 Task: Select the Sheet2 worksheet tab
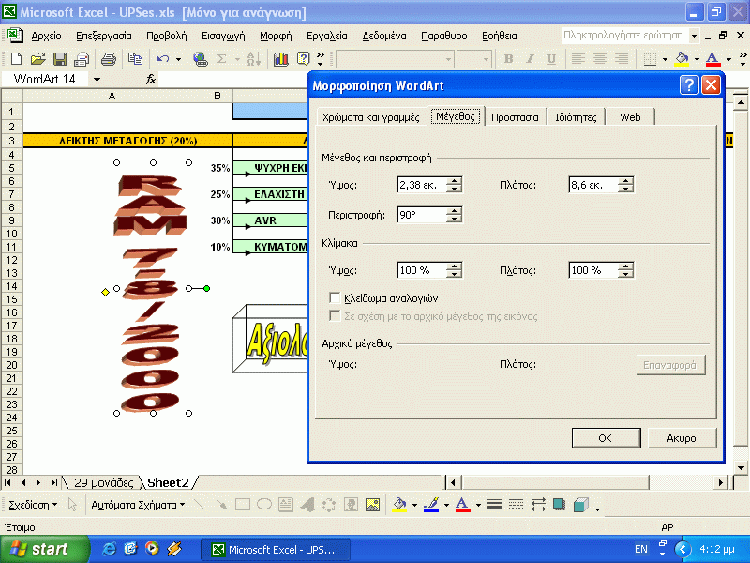click(168, 483)
